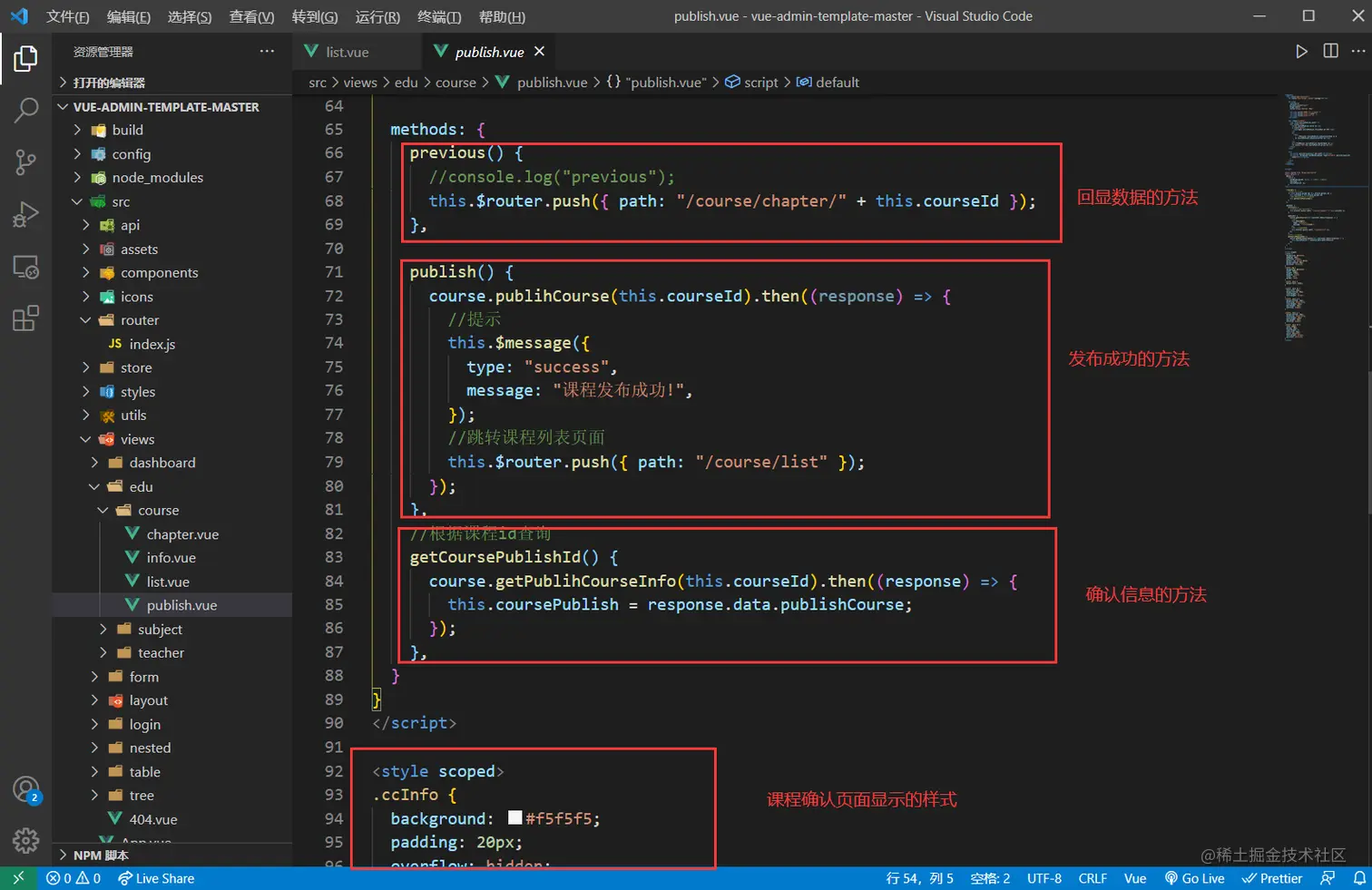Viewport: 1372px width, 890px height.
Task: Click the Prettier status bar button
Action: point(1272,878)
